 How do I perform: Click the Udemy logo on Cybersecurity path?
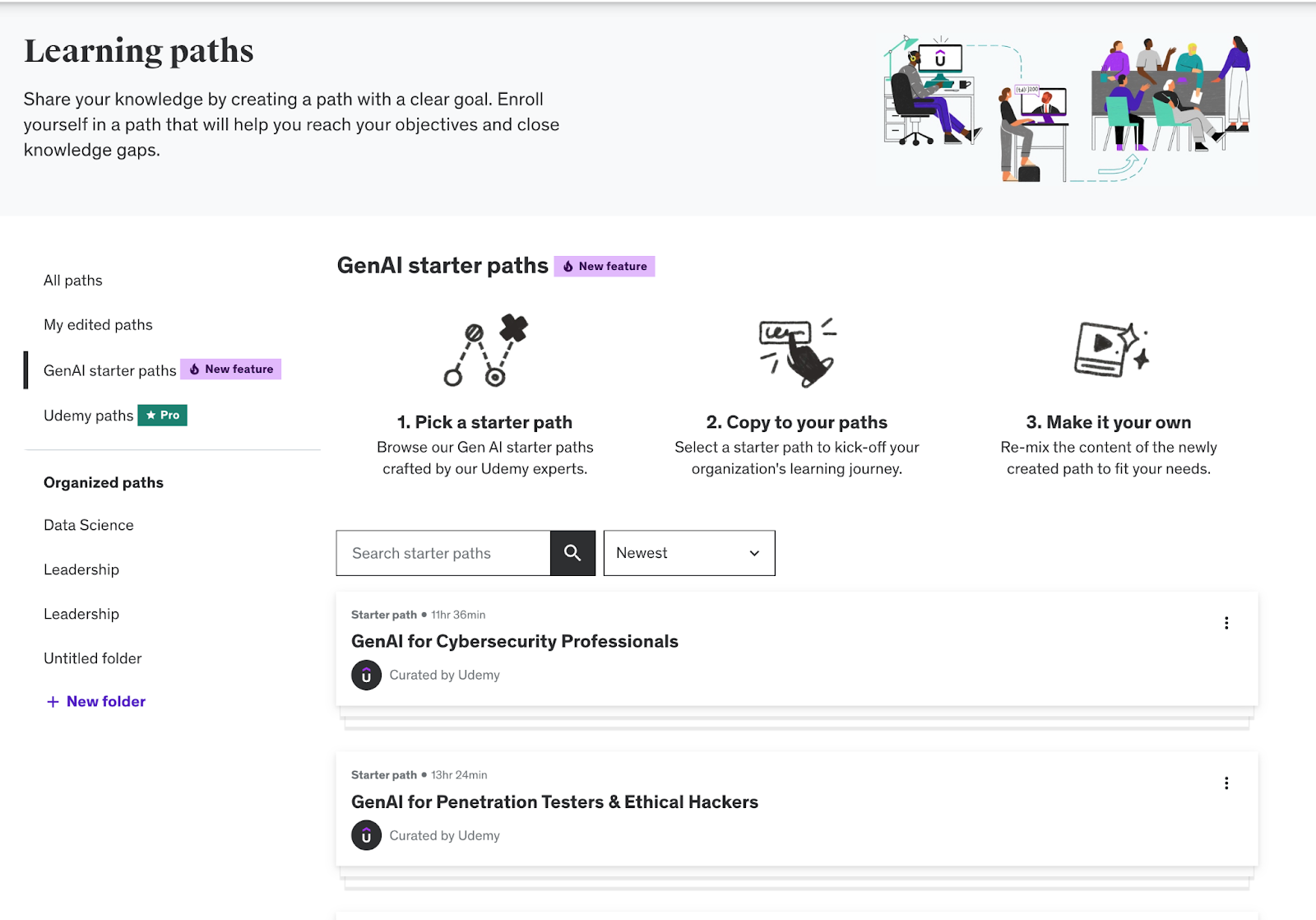coord(366,676)
